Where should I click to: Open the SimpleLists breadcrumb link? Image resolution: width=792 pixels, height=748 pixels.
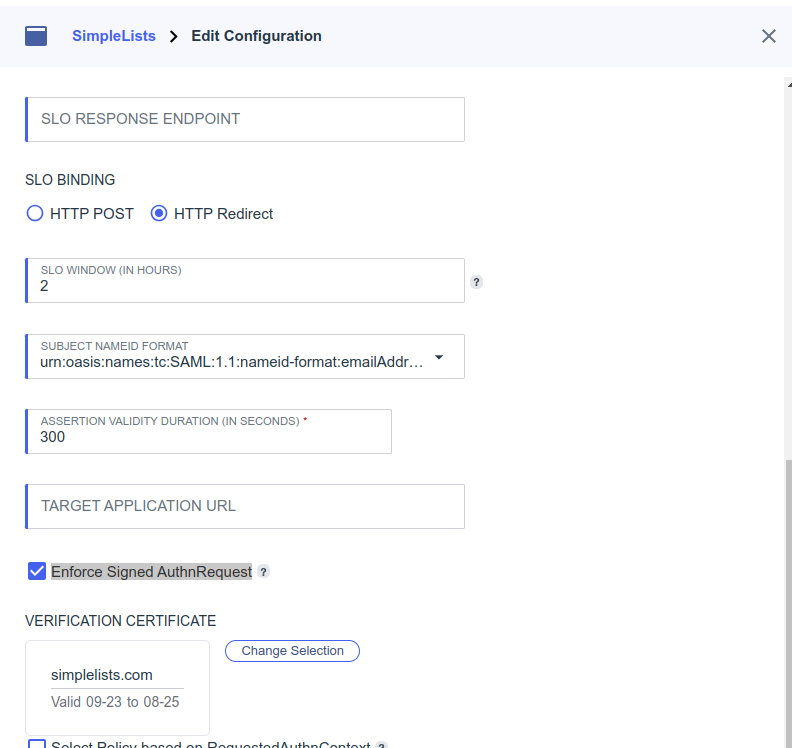tap(114, 36)
